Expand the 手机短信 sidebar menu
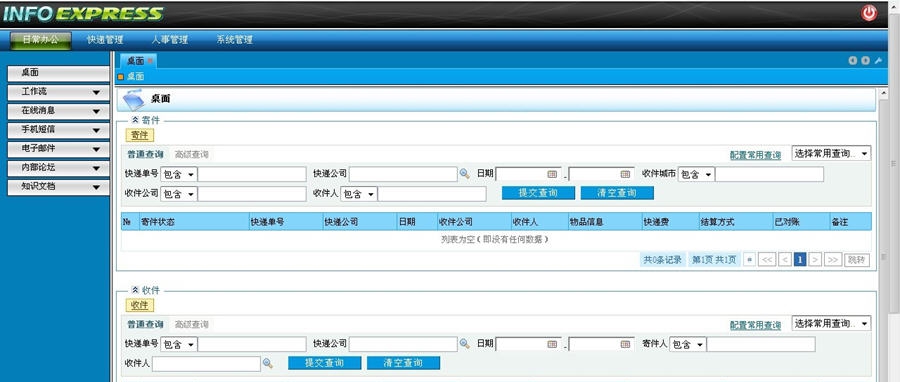900x382 pixels. pyautogui.click(x=58, y=130)
